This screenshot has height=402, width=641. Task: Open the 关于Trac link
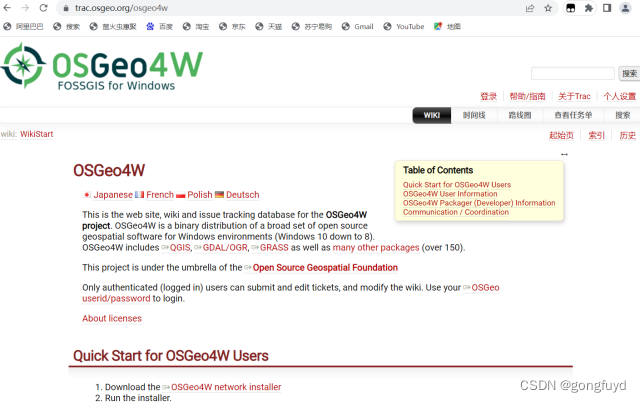[574, 97]
